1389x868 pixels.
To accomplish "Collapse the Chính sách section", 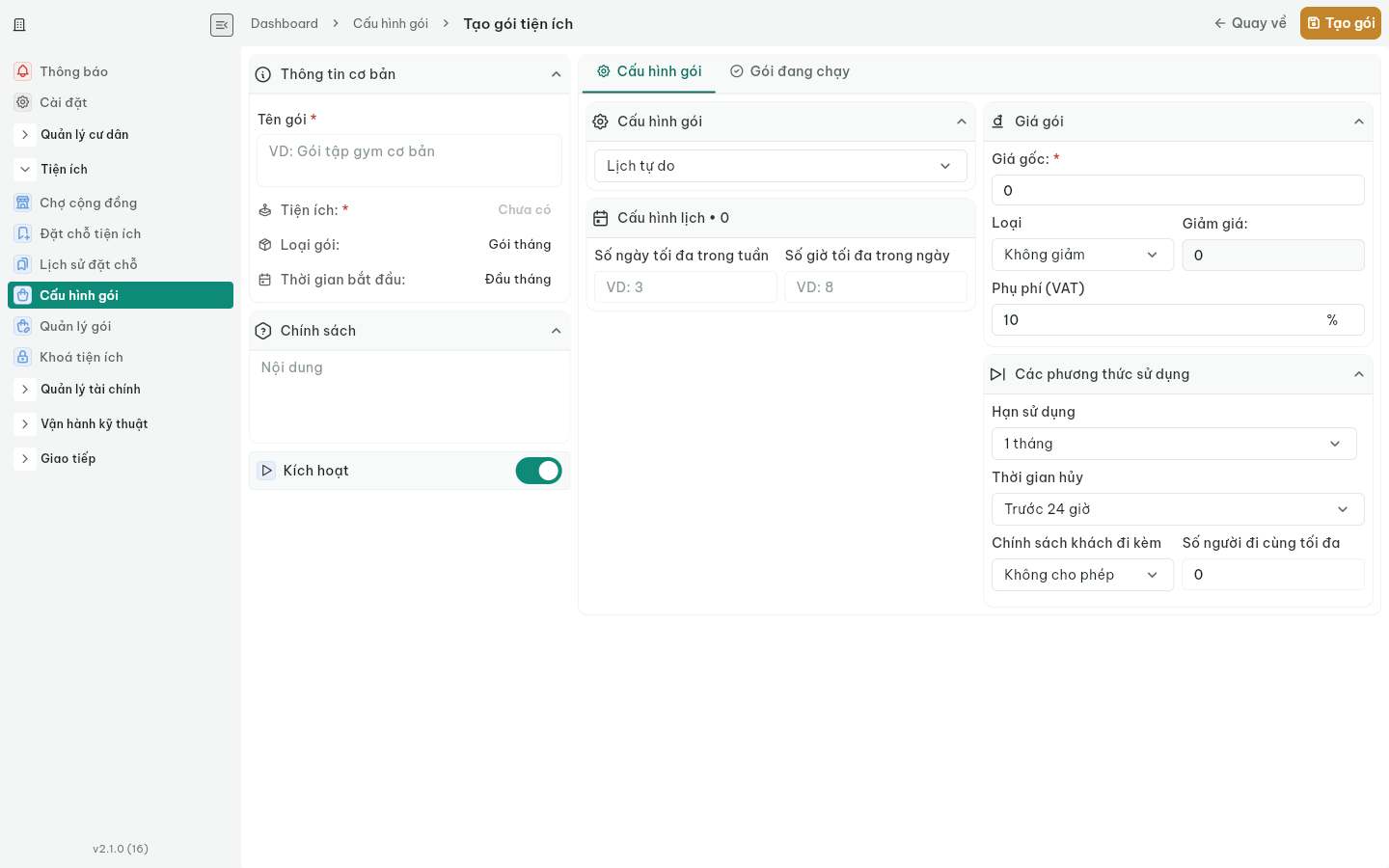I will click(x=557, y=331).
